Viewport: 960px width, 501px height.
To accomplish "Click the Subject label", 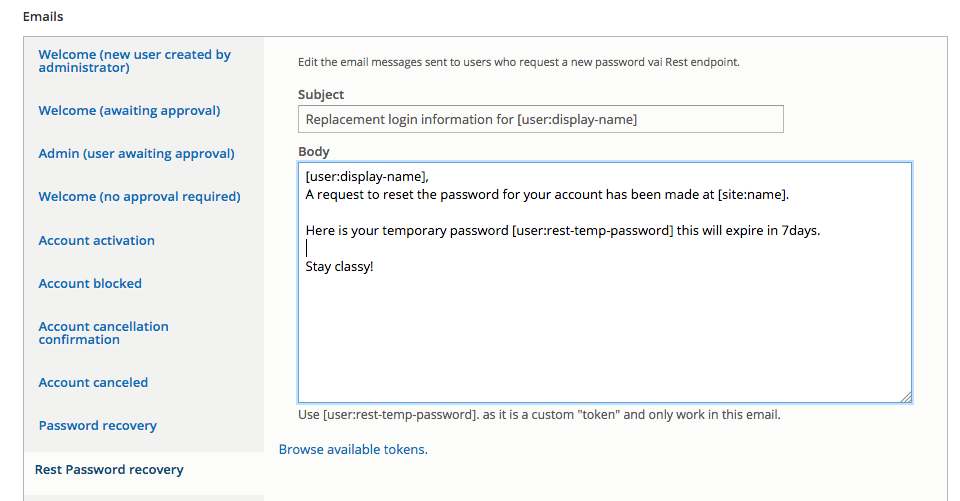I will click(x=321, y=95).
